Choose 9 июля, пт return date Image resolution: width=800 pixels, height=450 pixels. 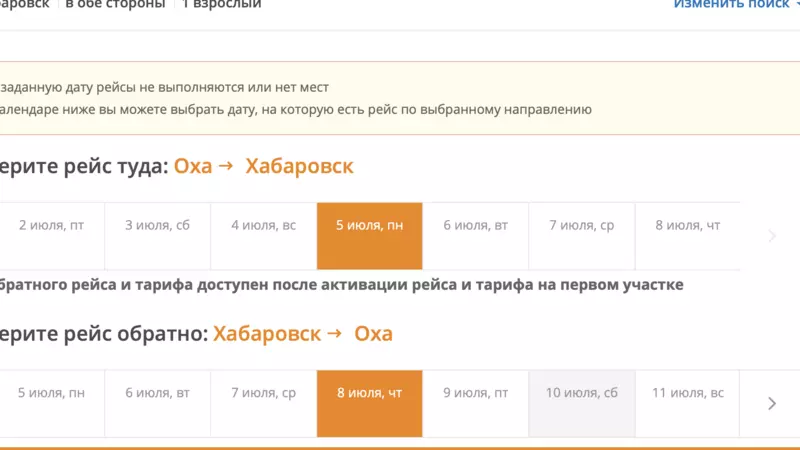tap(475, 393)
